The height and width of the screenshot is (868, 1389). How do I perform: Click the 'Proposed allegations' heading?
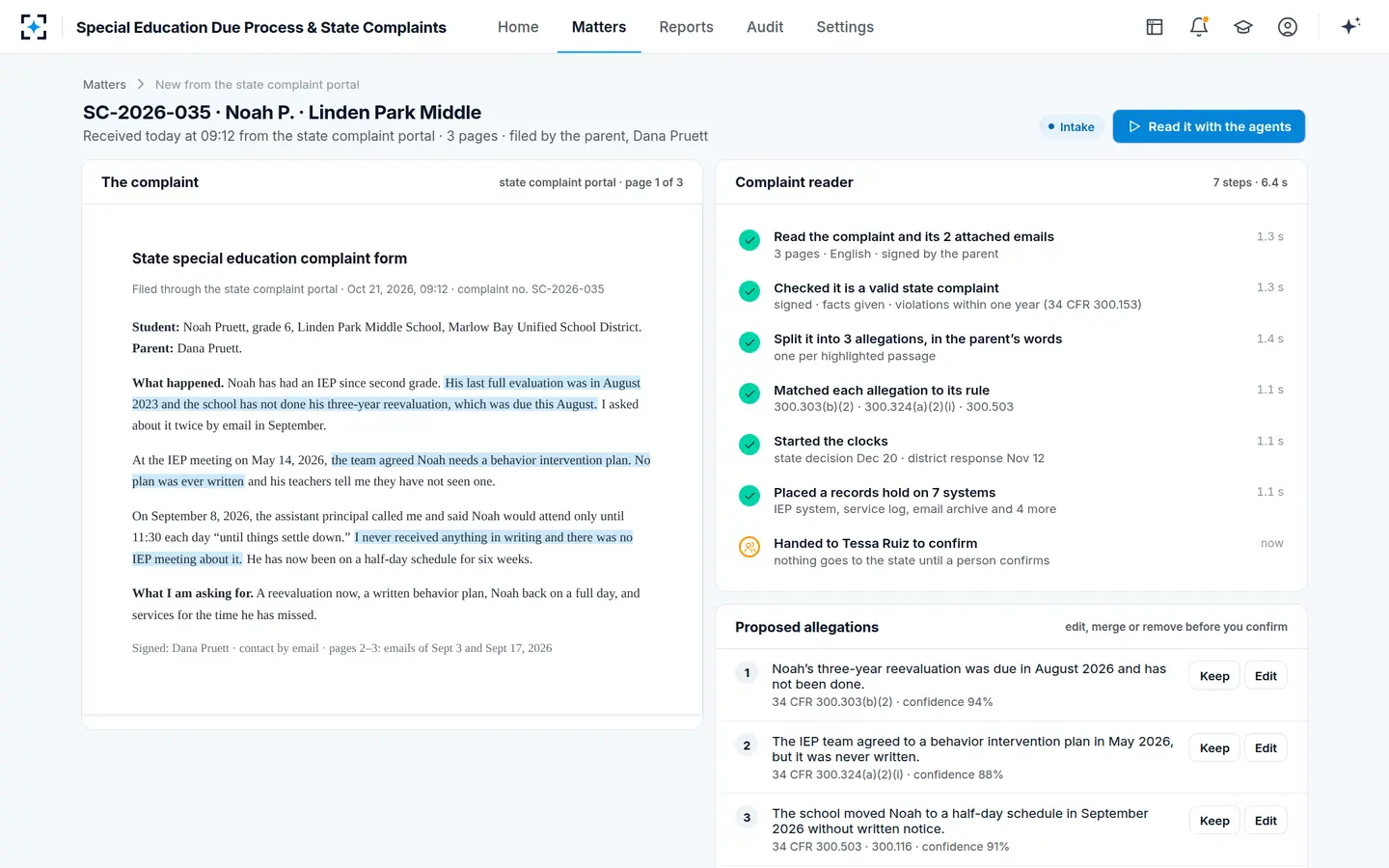tap(806, 627)
